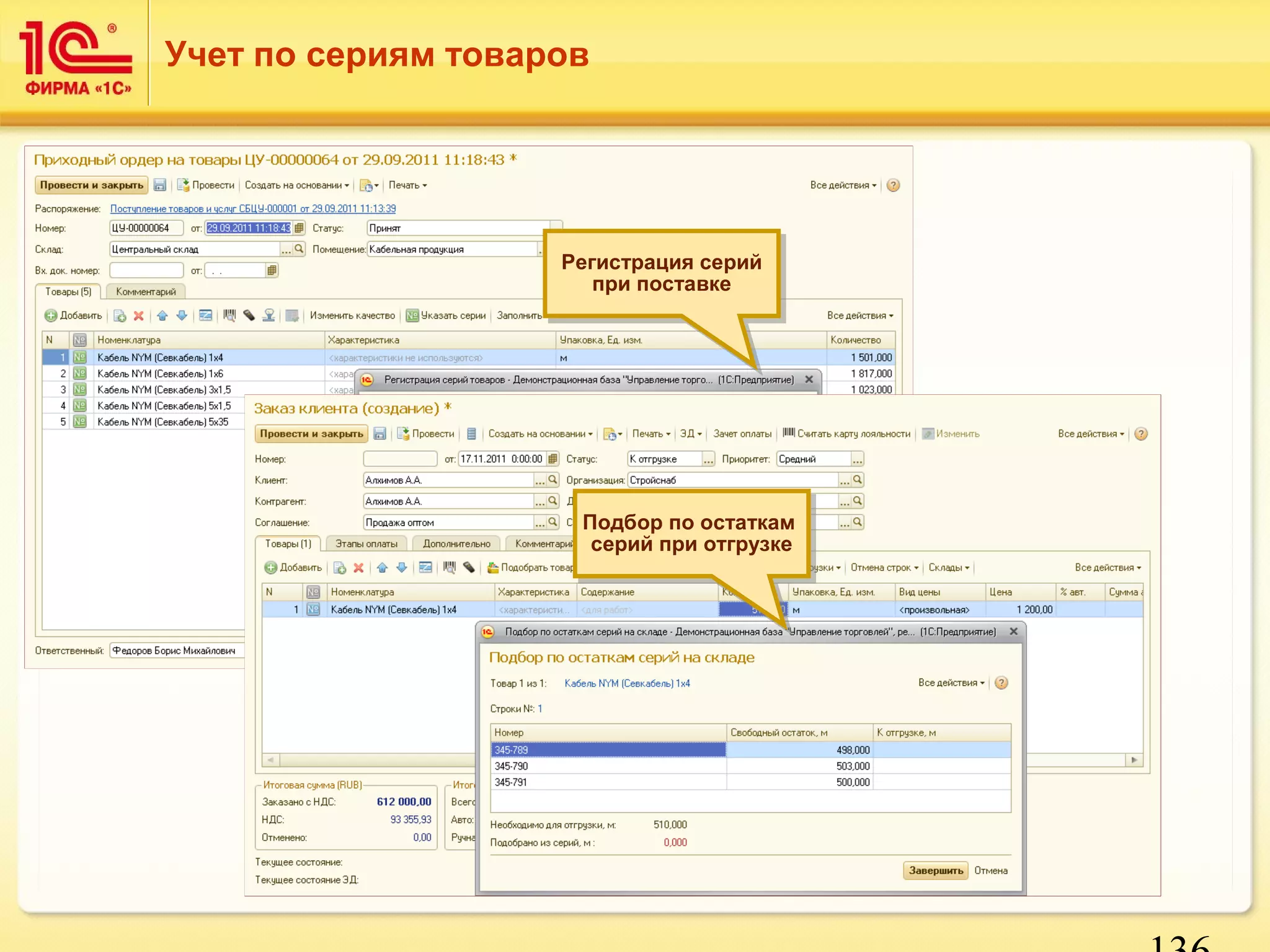Click series № icon of row Кабель 1x6

pos(79,374)
